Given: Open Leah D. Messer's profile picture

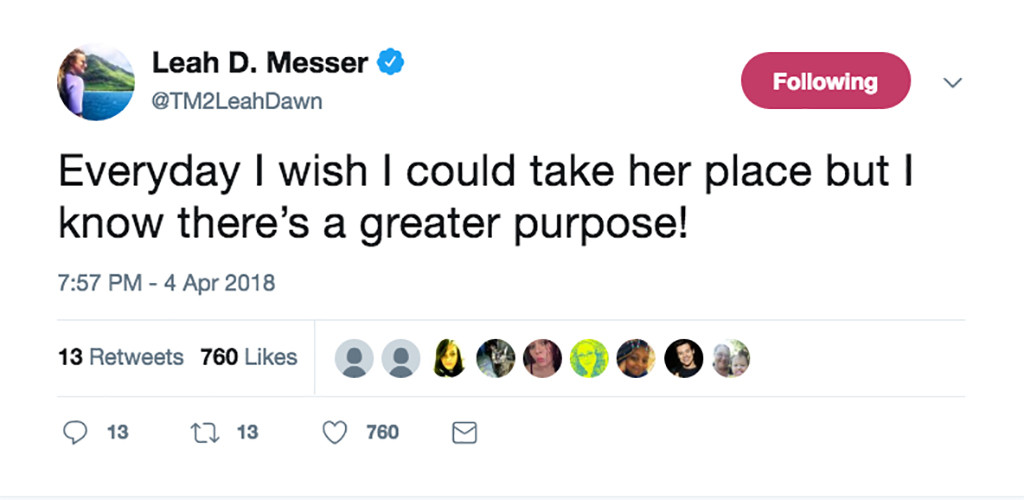Looking at the screenshot, I should click(x=96, y=82).
